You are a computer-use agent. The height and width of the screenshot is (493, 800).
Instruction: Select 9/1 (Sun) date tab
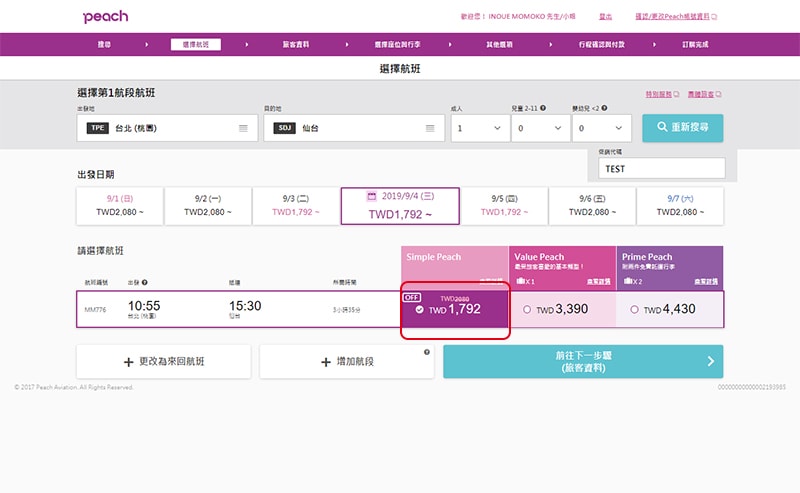pyautogui.click(x=120, y=206)
